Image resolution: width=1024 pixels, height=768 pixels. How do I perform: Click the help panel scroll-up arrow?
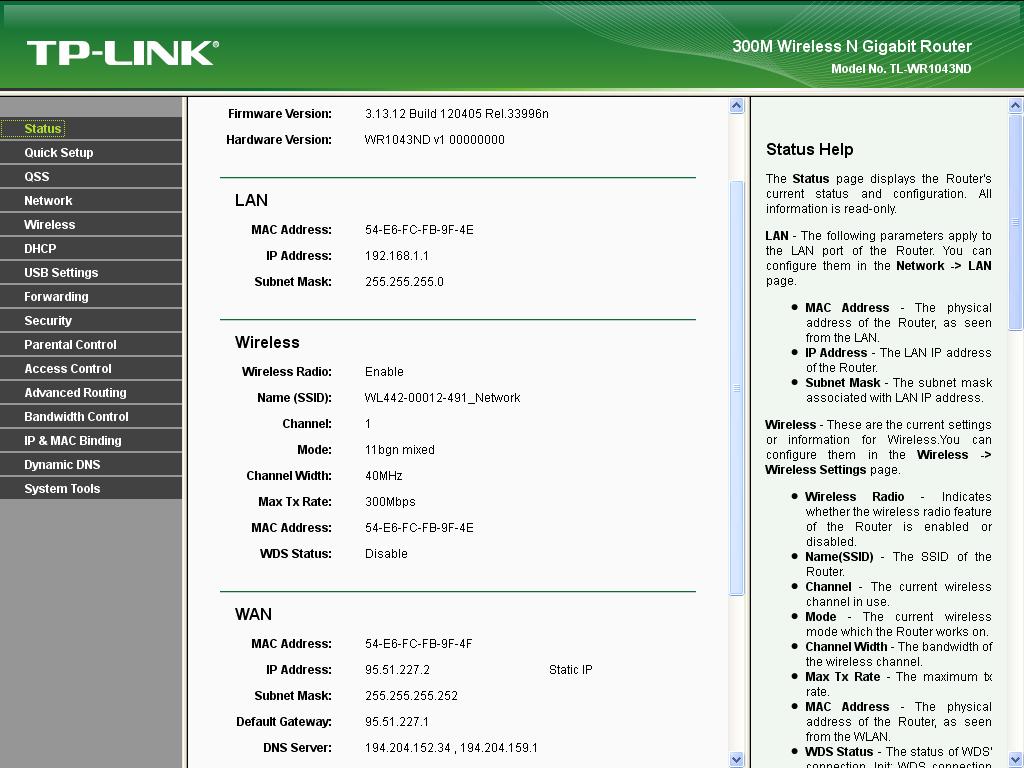[x=1016, y=106]
